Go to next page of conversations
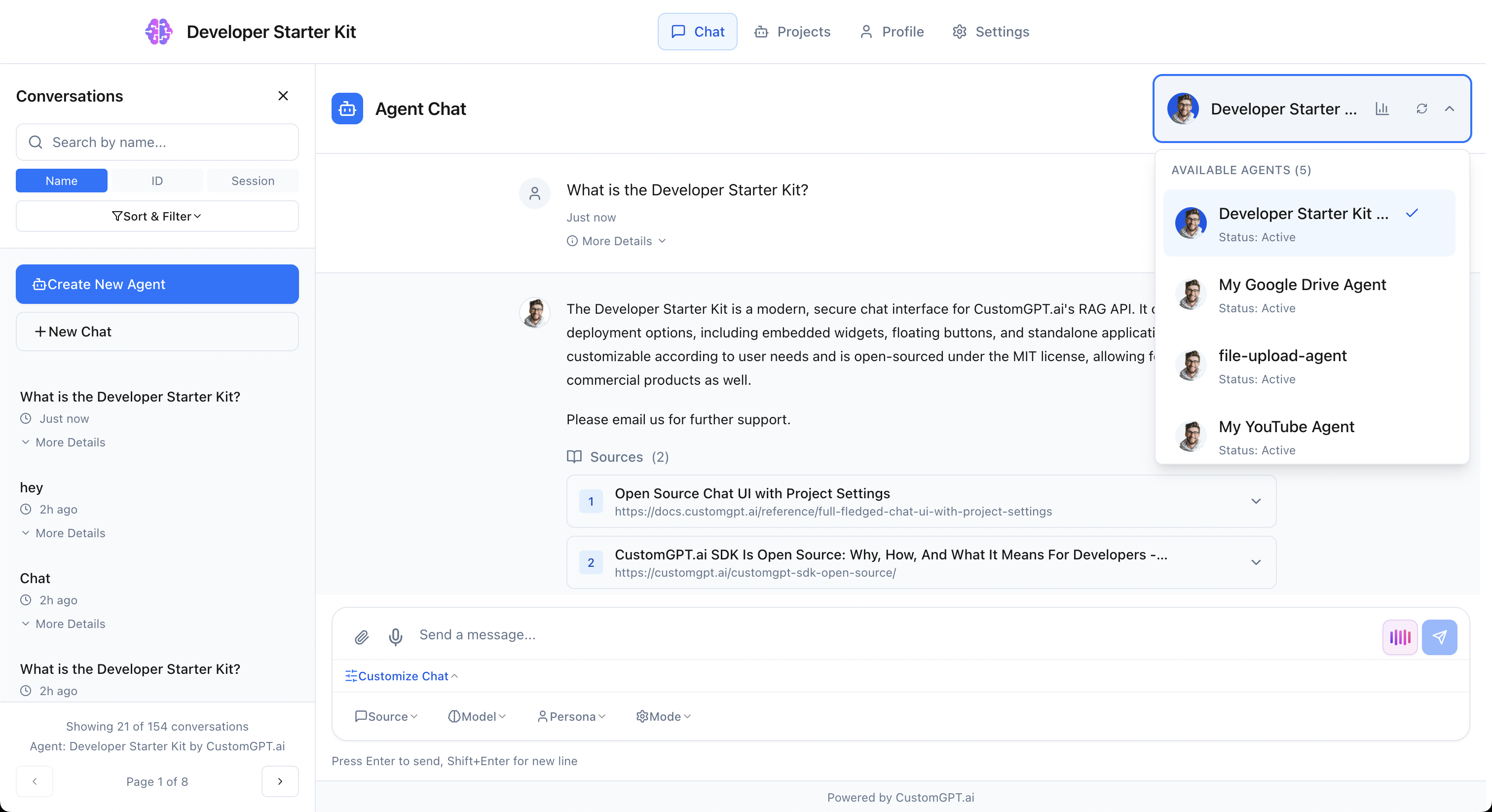 pos(280,781)
